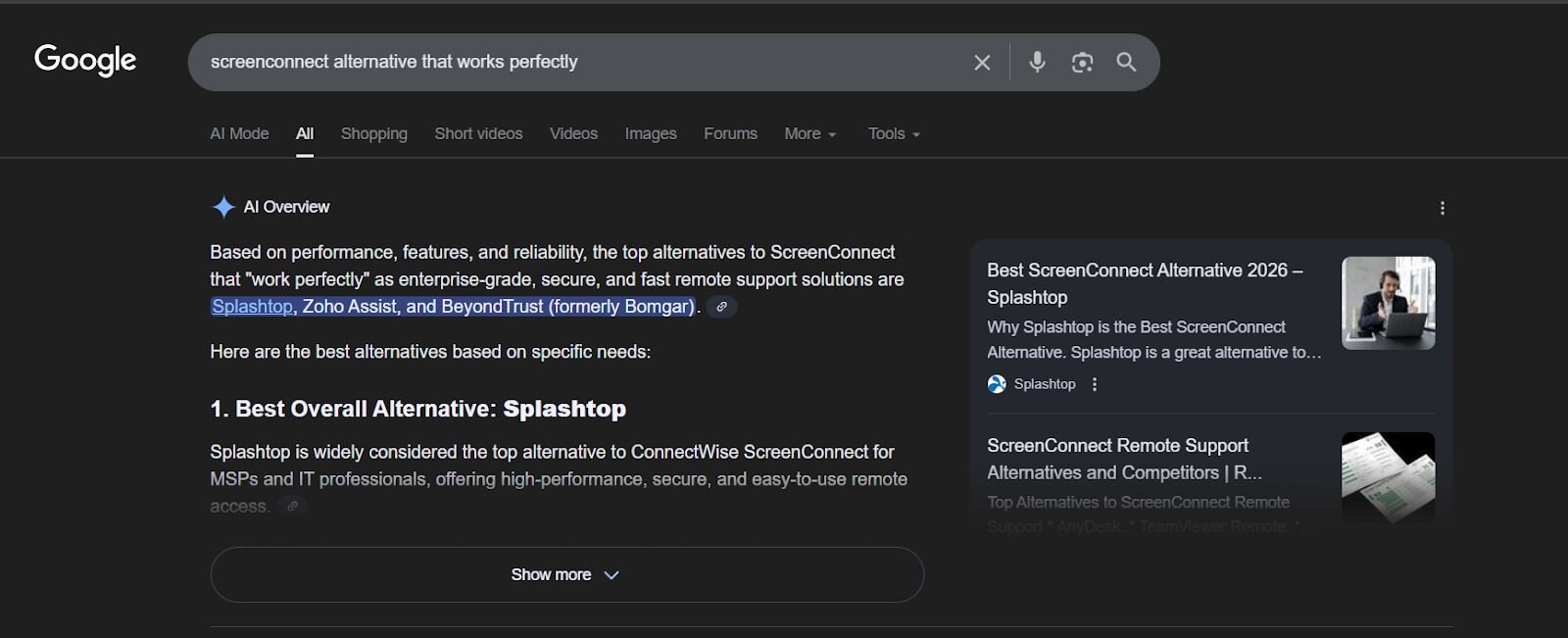Click inside the search query field
This screenshot has width=1568, height=638.
(578, 63)
